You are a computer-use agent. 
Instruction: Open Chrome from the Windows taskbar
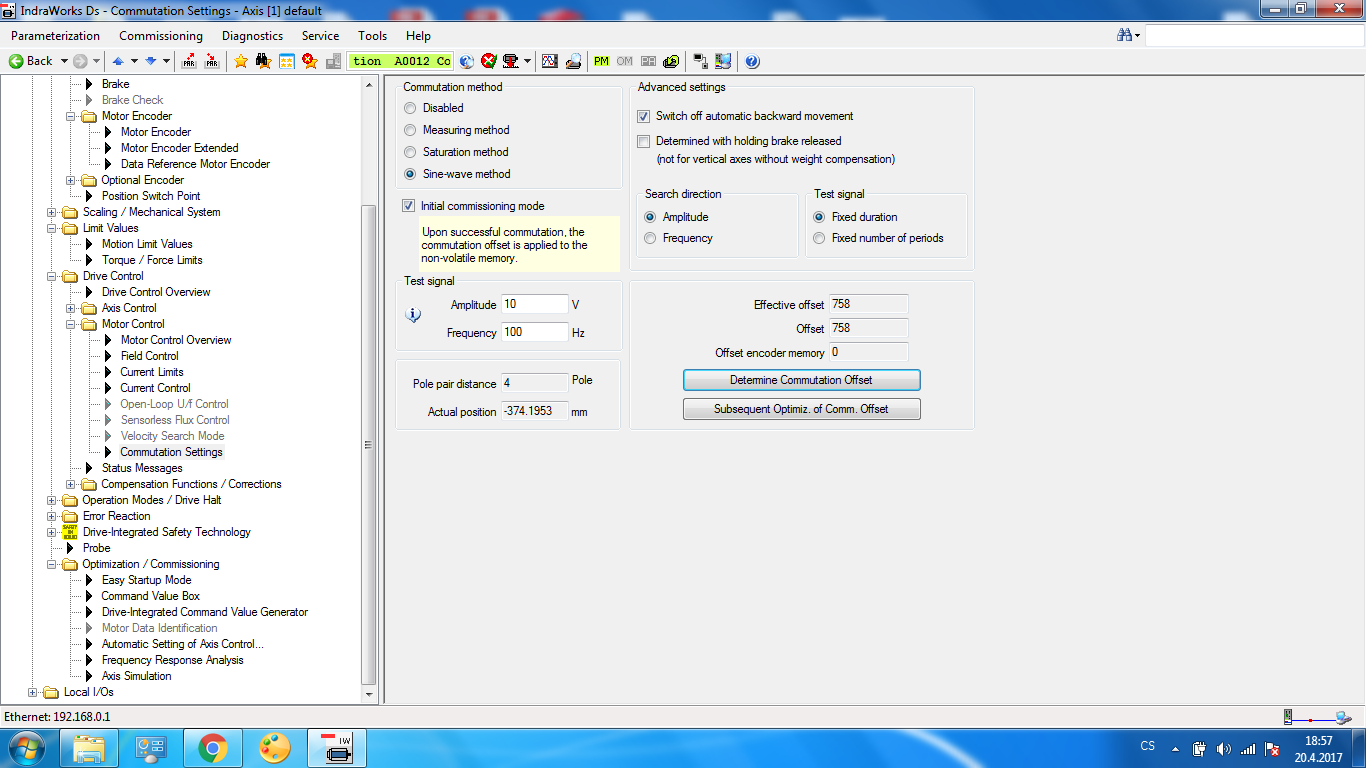(212, 747)
